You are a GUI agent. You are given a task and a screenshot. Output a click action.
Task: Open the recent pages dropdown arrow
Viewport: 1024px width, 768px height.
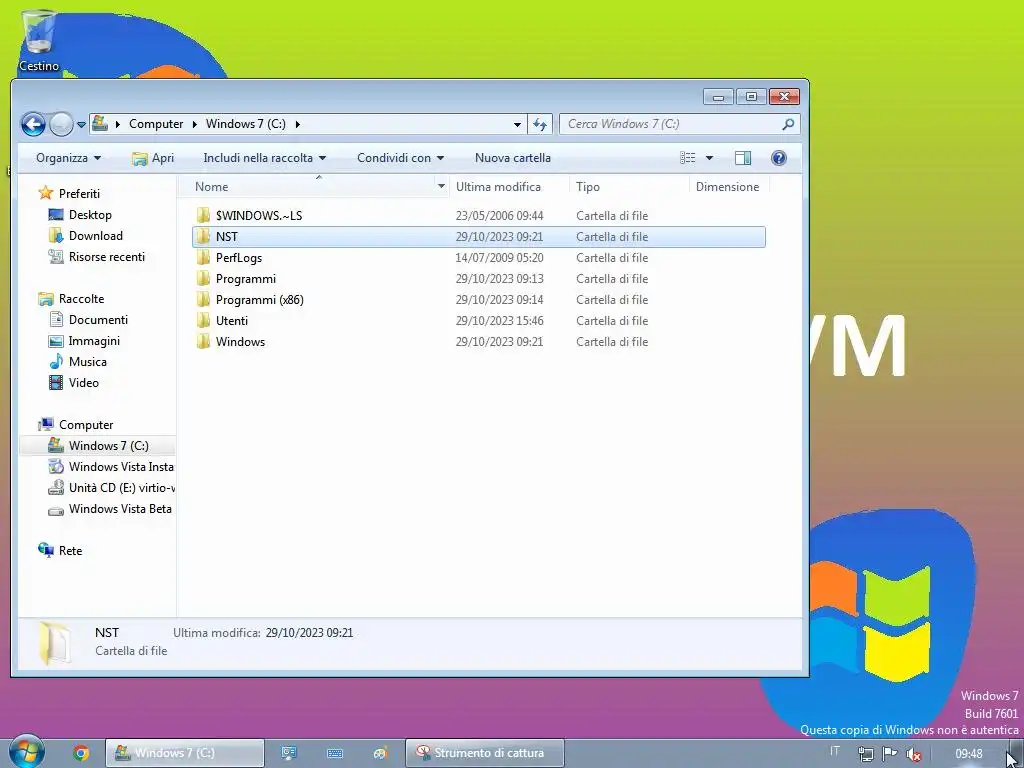81,124
